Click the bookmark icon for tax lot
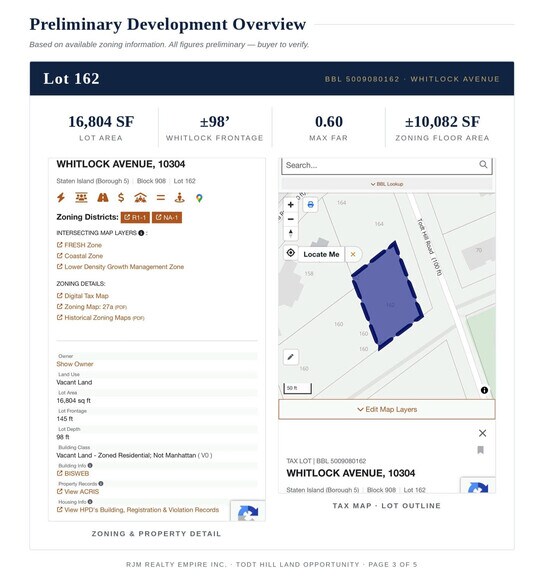544x588 pixels. (x=480, y=450)
